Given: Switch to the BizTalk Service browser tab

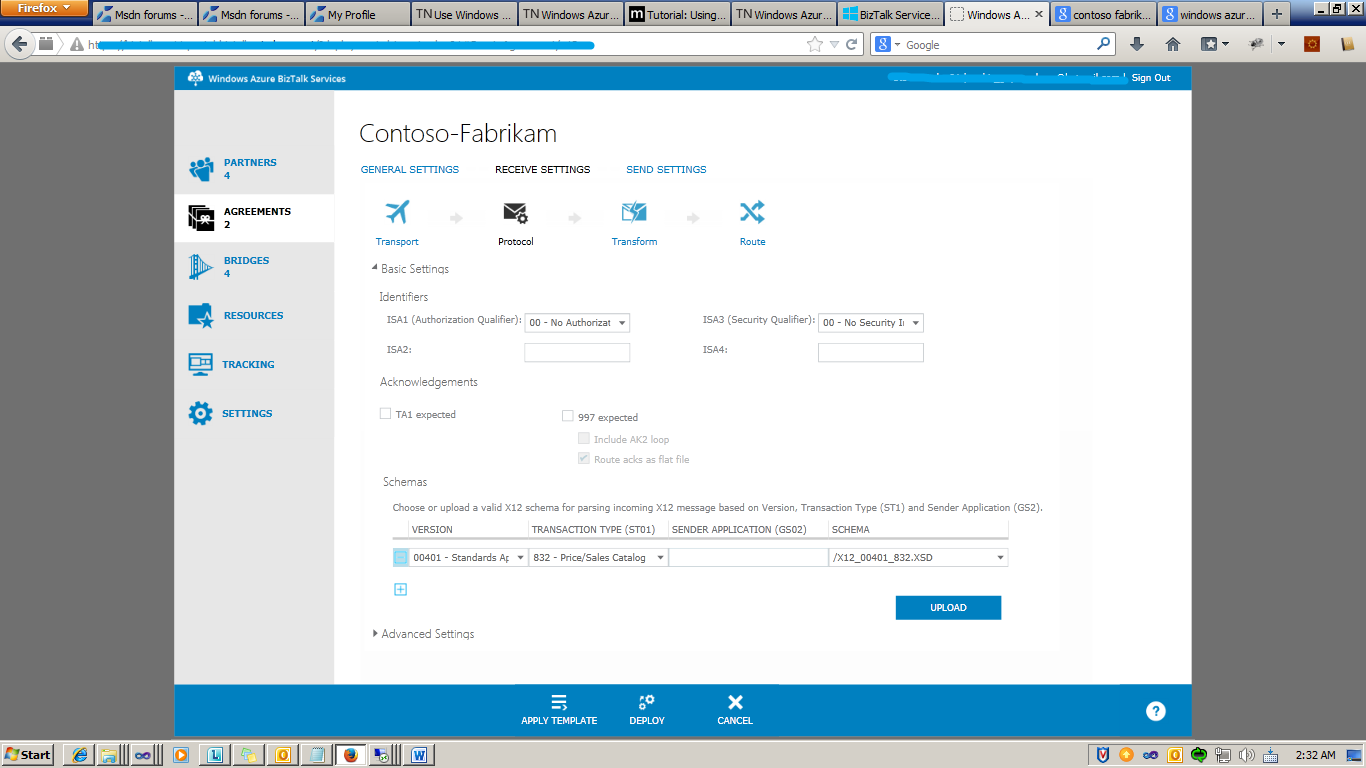Looking at the screenshot, I should (889, 15).
